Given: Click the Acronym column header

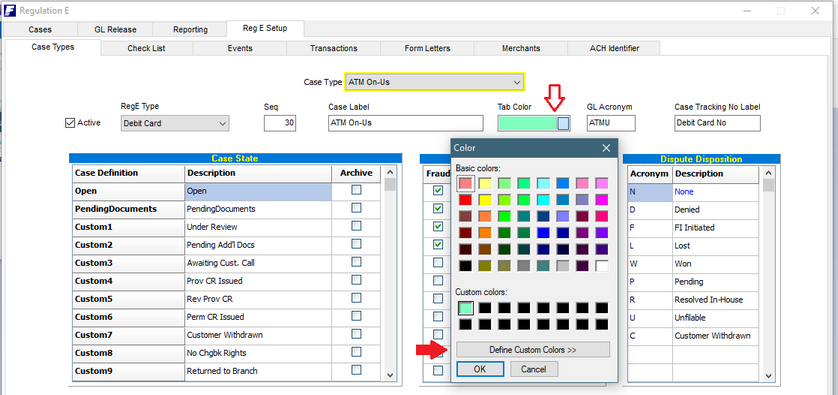Looking at the screenshot, I should tap(649, 174).
